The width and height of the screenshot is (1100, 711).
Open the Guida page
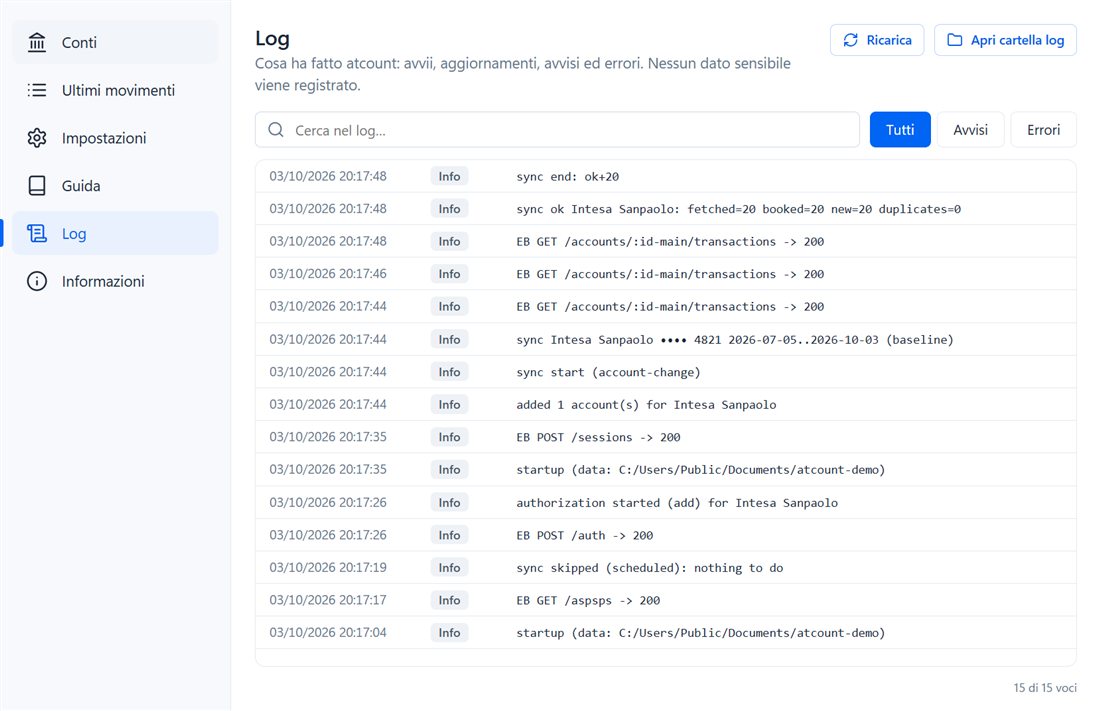point(115,186)
